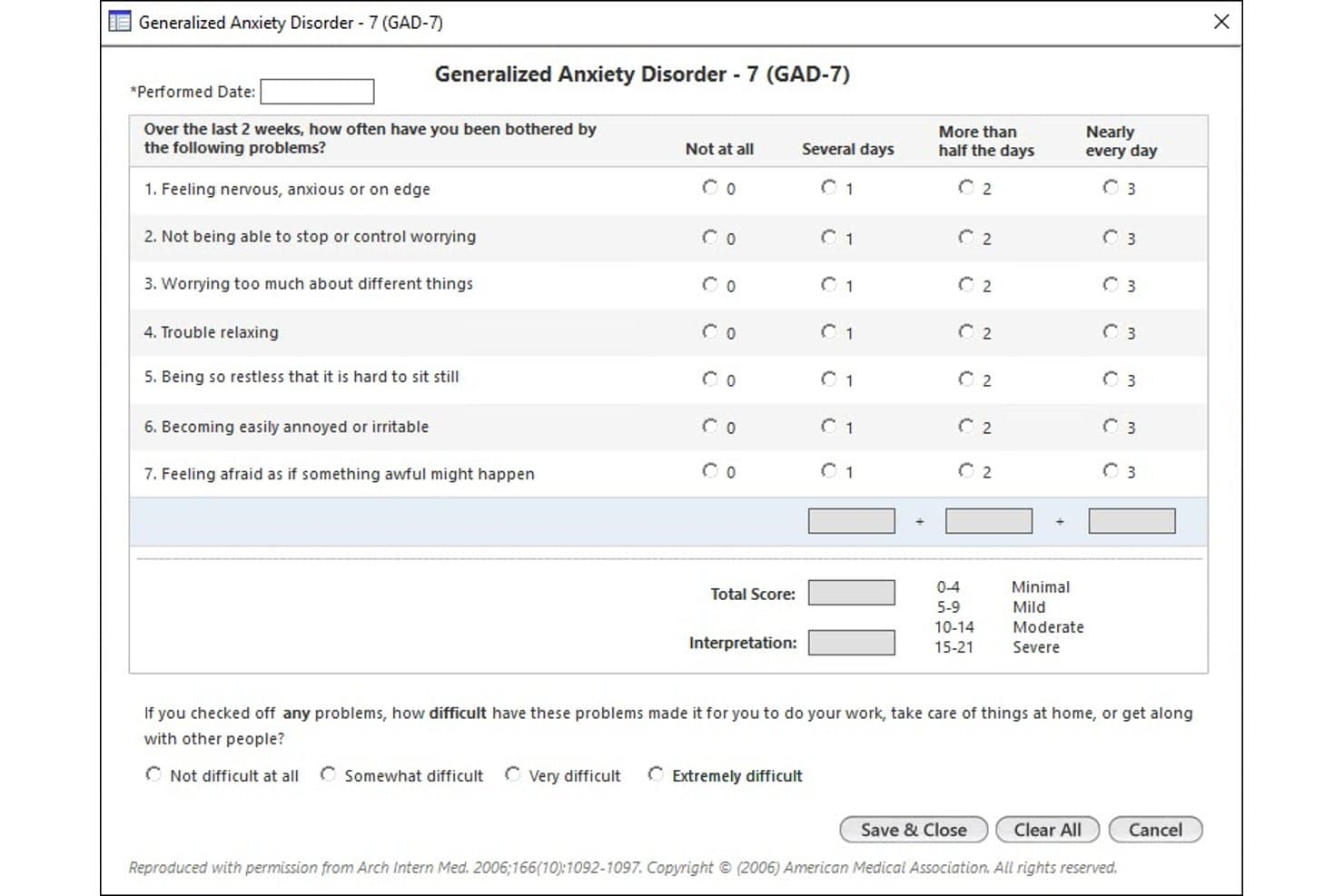
Task: Click the 'Several days' column header
Action: click(848, 149)
